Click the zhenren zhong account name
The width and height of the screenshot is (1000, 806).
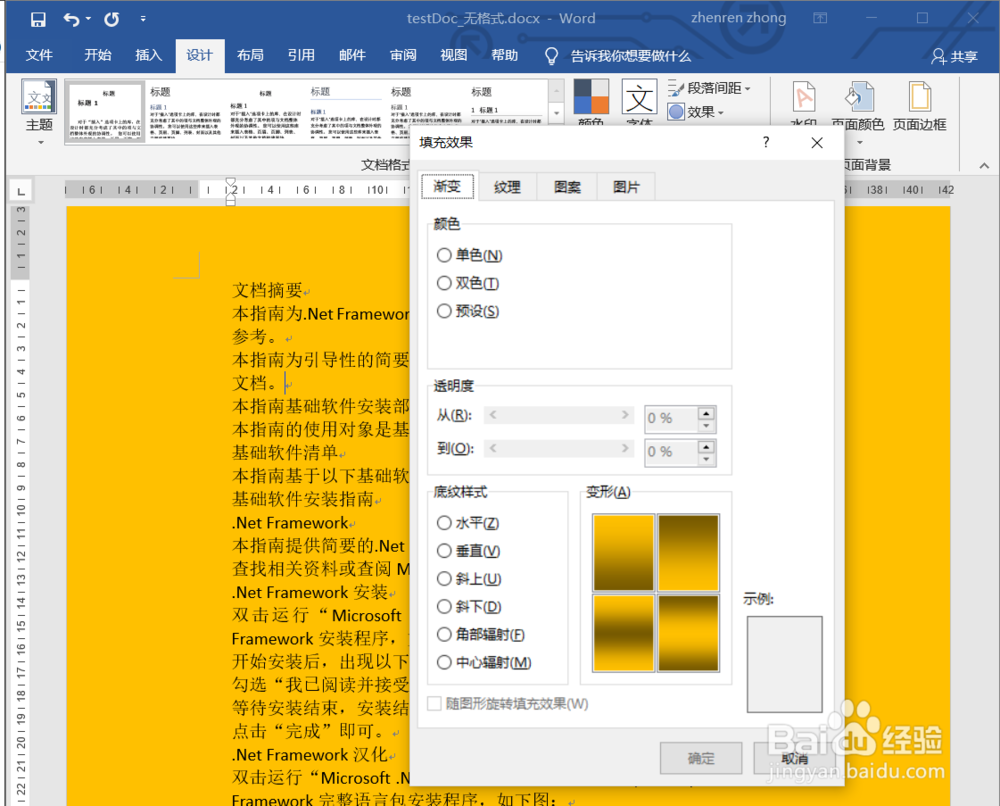pos(739,18)
